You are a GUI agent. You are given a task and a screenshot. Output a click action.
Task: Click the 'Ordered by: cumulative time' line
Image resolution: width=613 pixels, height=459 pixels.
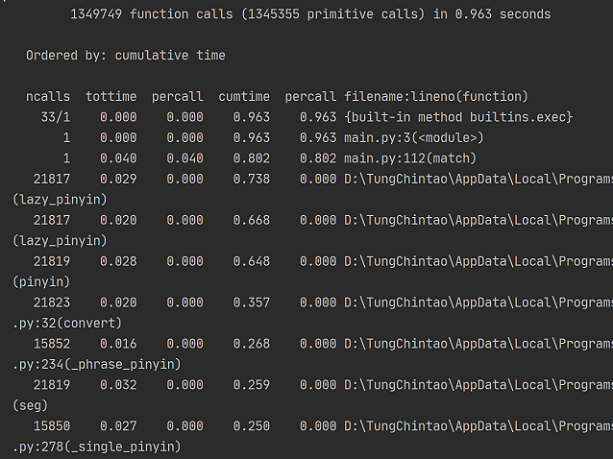coord(125,56)
